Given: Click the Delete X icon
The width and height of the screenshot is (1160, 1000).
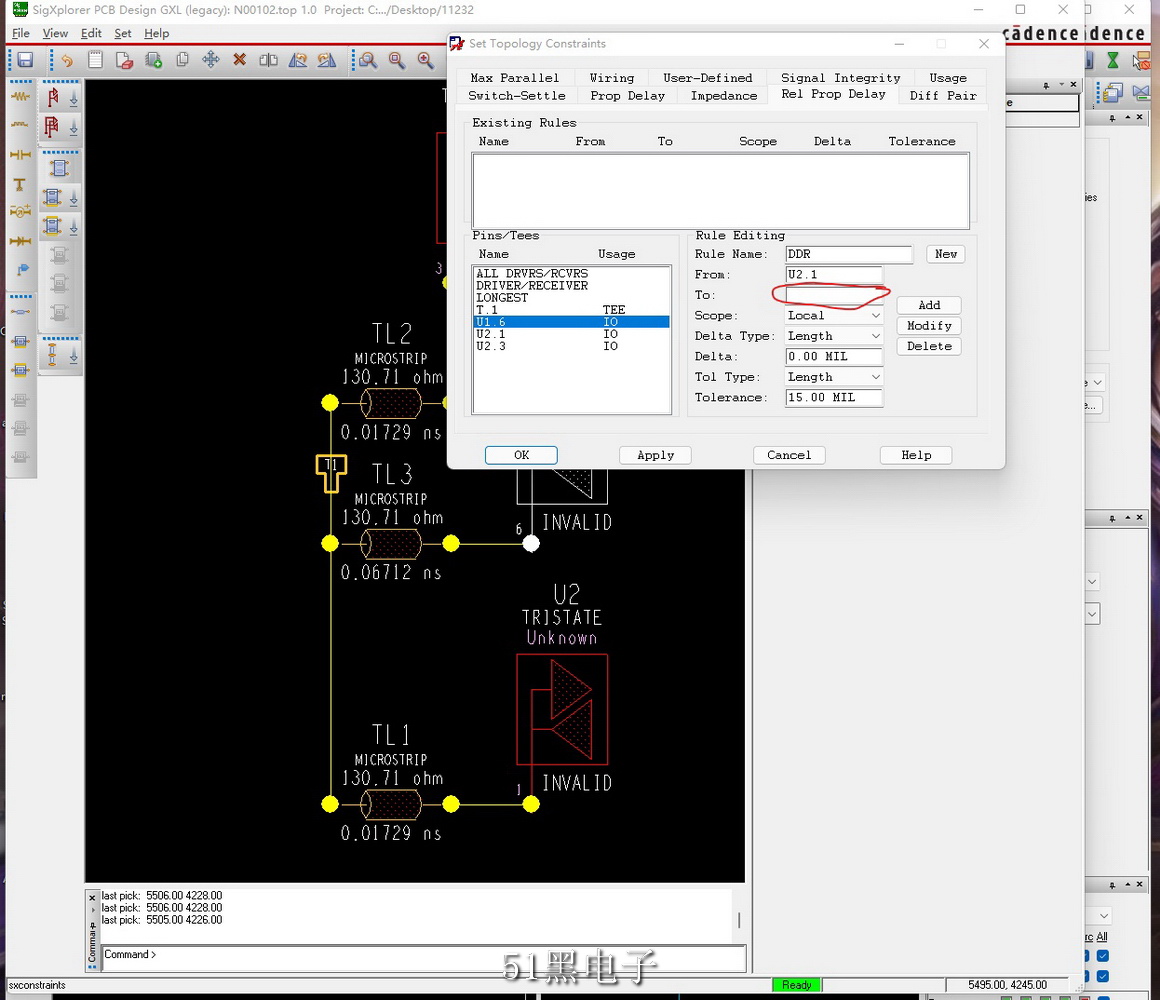Looking at the screenshot, I should (240, 60).
